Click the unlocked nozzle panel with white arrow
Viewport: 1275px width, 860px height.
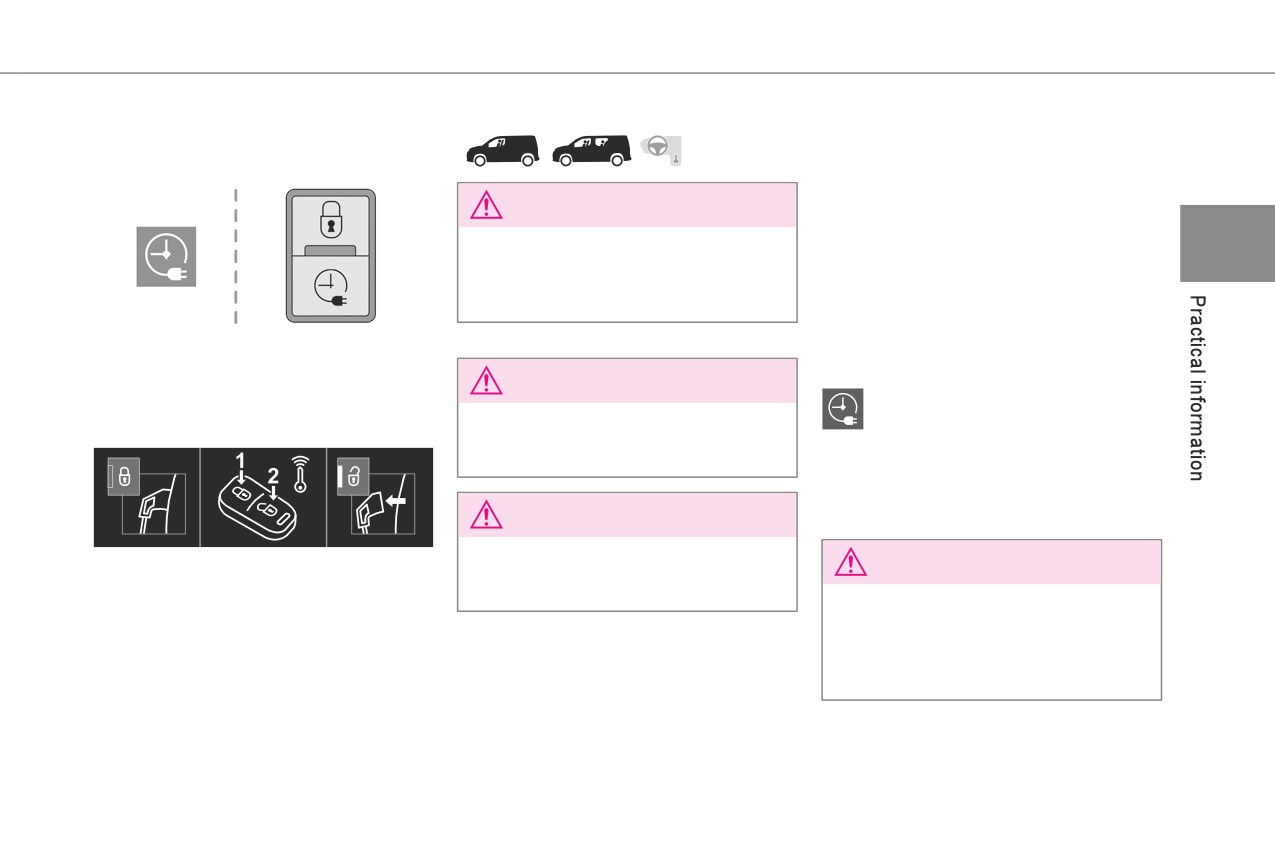pos(380,497)
